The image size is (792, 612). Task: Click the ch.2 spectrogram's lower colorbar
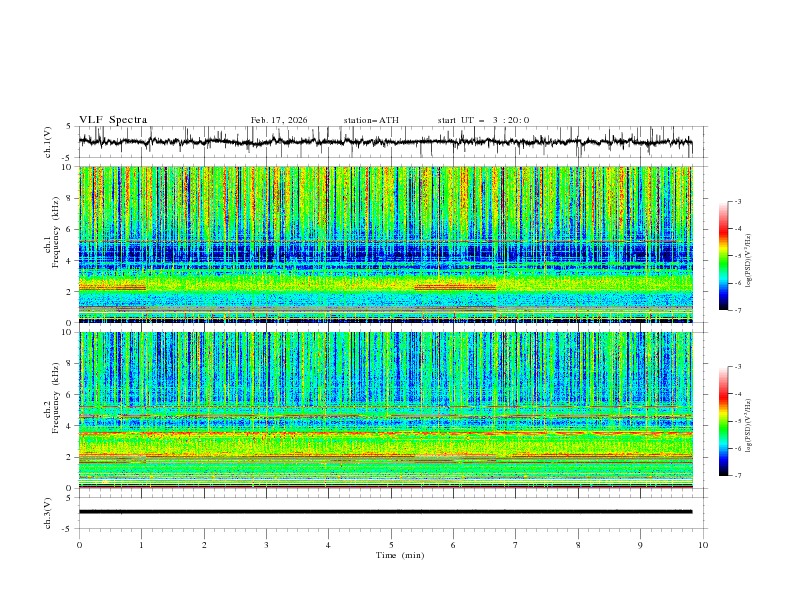point(724,421)
